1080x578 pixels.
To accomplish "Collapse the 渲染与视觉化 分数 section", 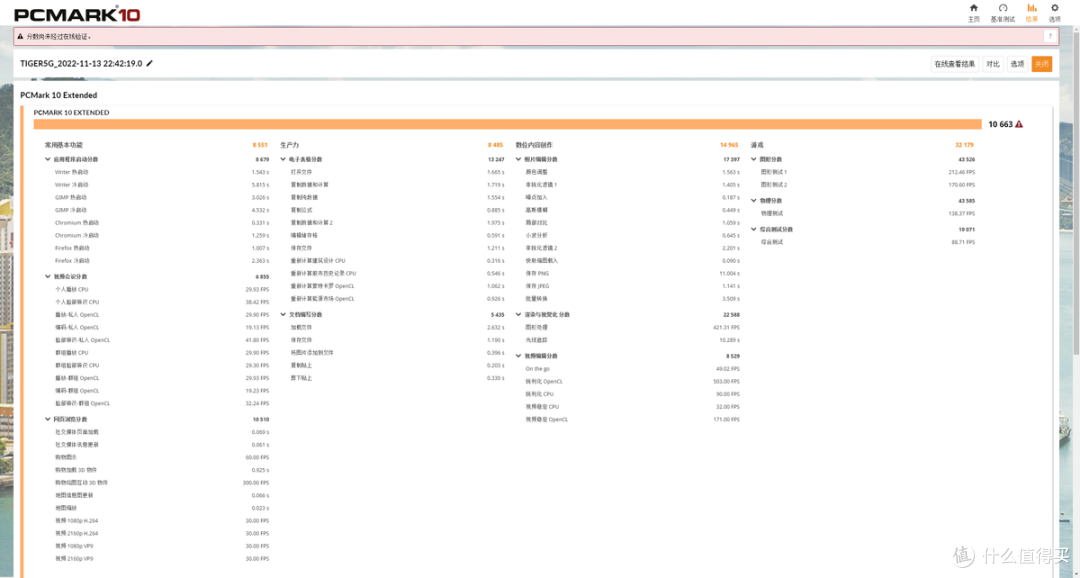I will (x=519, y=314).
